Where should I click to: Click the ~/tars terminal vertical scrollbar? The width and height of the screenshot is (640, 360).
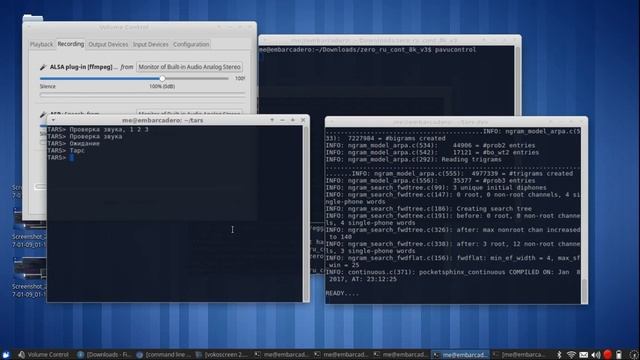[x=306, y=213]
